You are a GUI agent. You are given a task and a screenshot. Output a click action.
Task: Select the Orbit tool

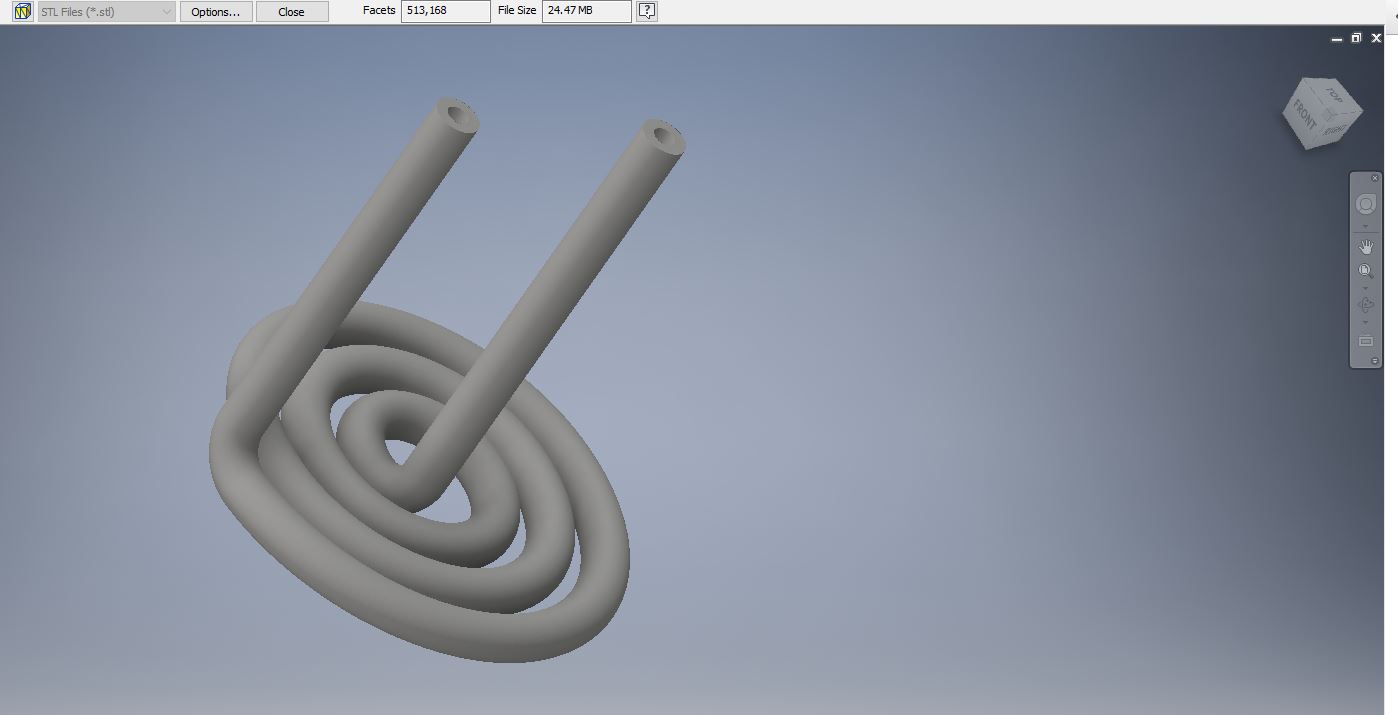pyautogui.click(x=1365, y=305)
